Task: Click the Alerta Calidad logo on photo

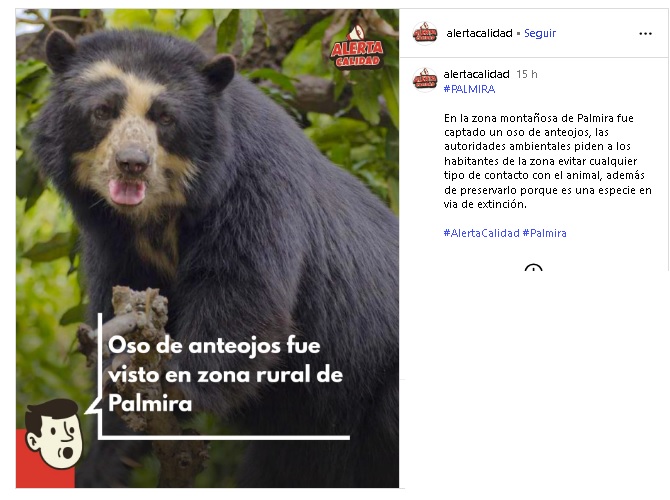Action: click(357, 48)
